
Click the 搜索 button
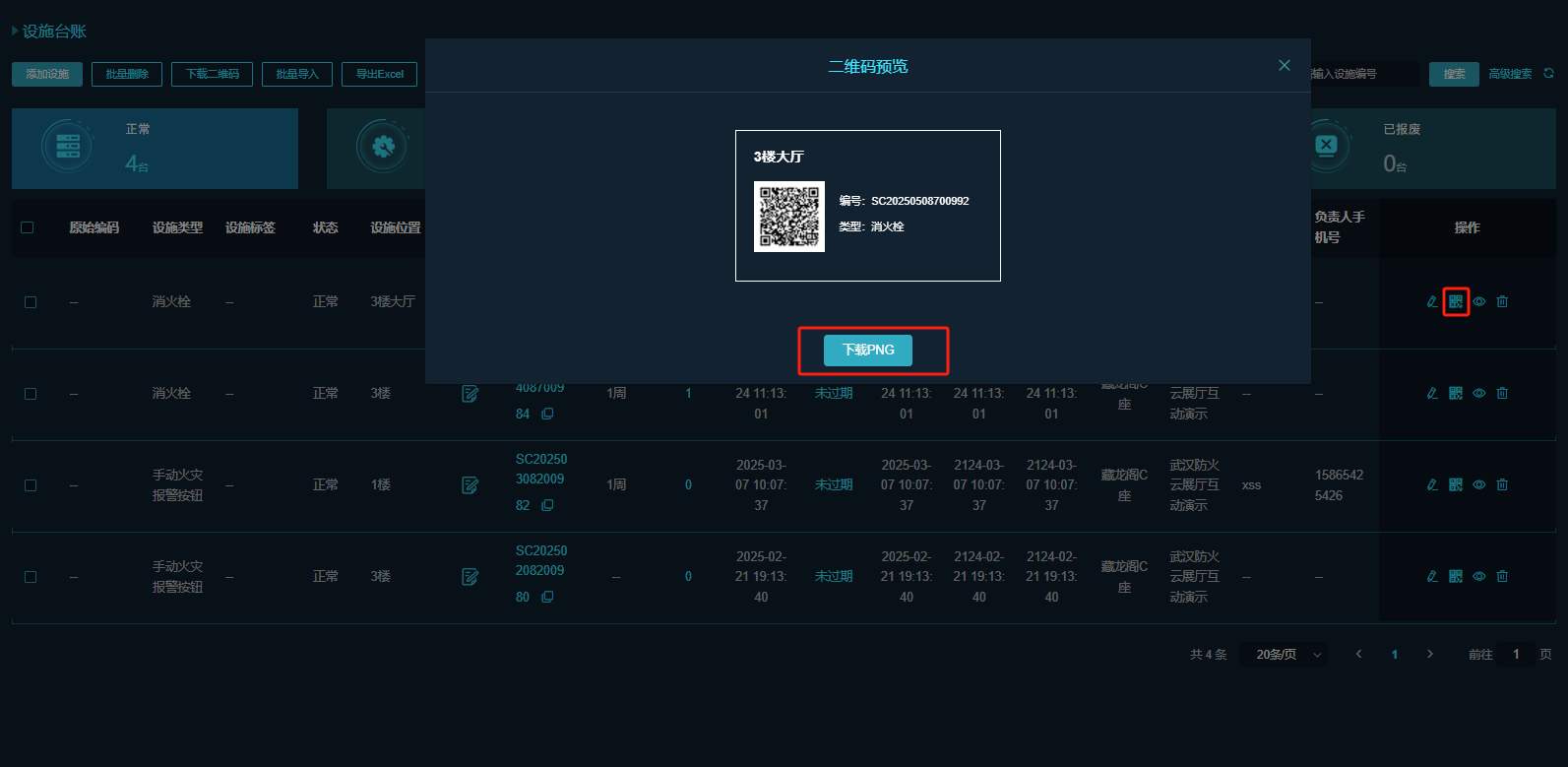pyautogui.click(x=1454, y=74)
